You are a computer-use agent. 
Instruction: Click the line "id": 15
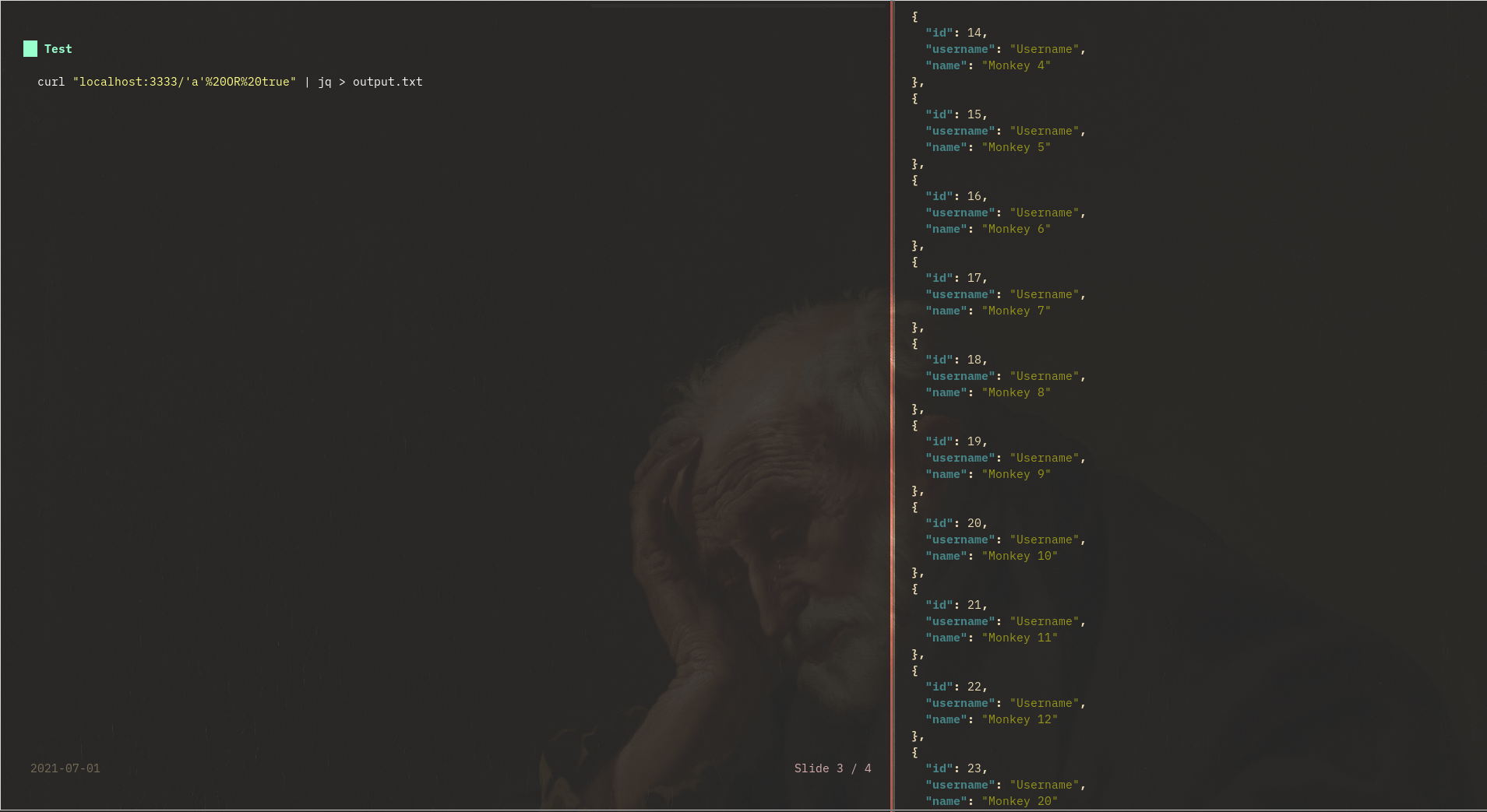[x=957, y=114]
